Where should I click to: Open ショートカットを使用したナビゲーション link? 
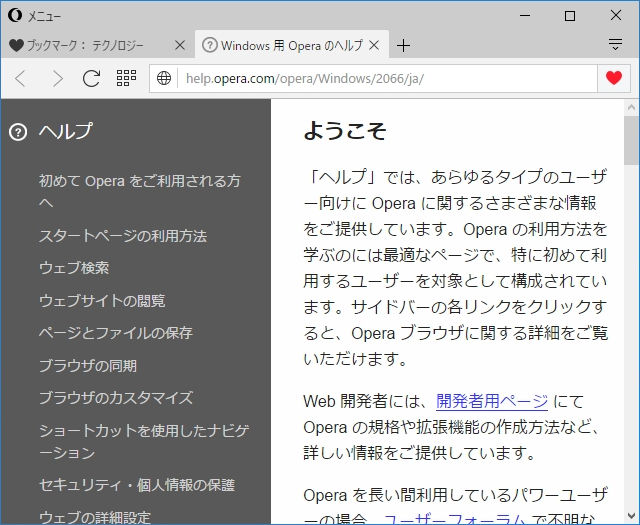[x=144, y=442]
